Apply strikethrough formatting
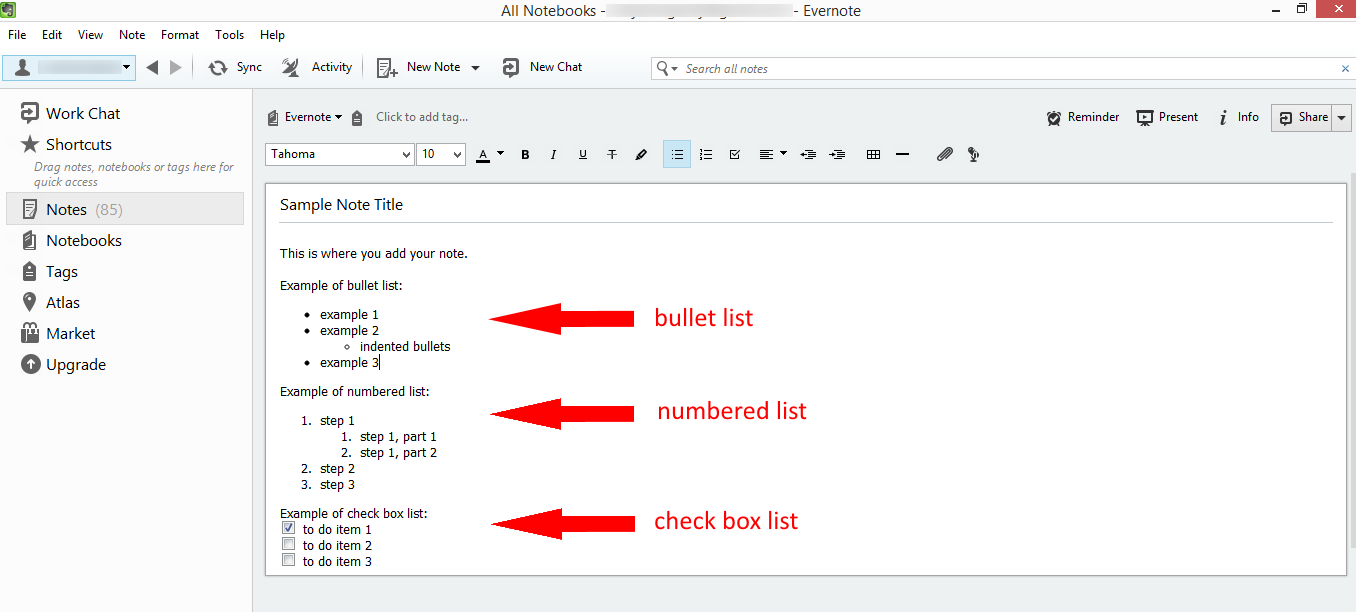Image resolution: width=1356 pixels, height=612 pixels. 612,155
